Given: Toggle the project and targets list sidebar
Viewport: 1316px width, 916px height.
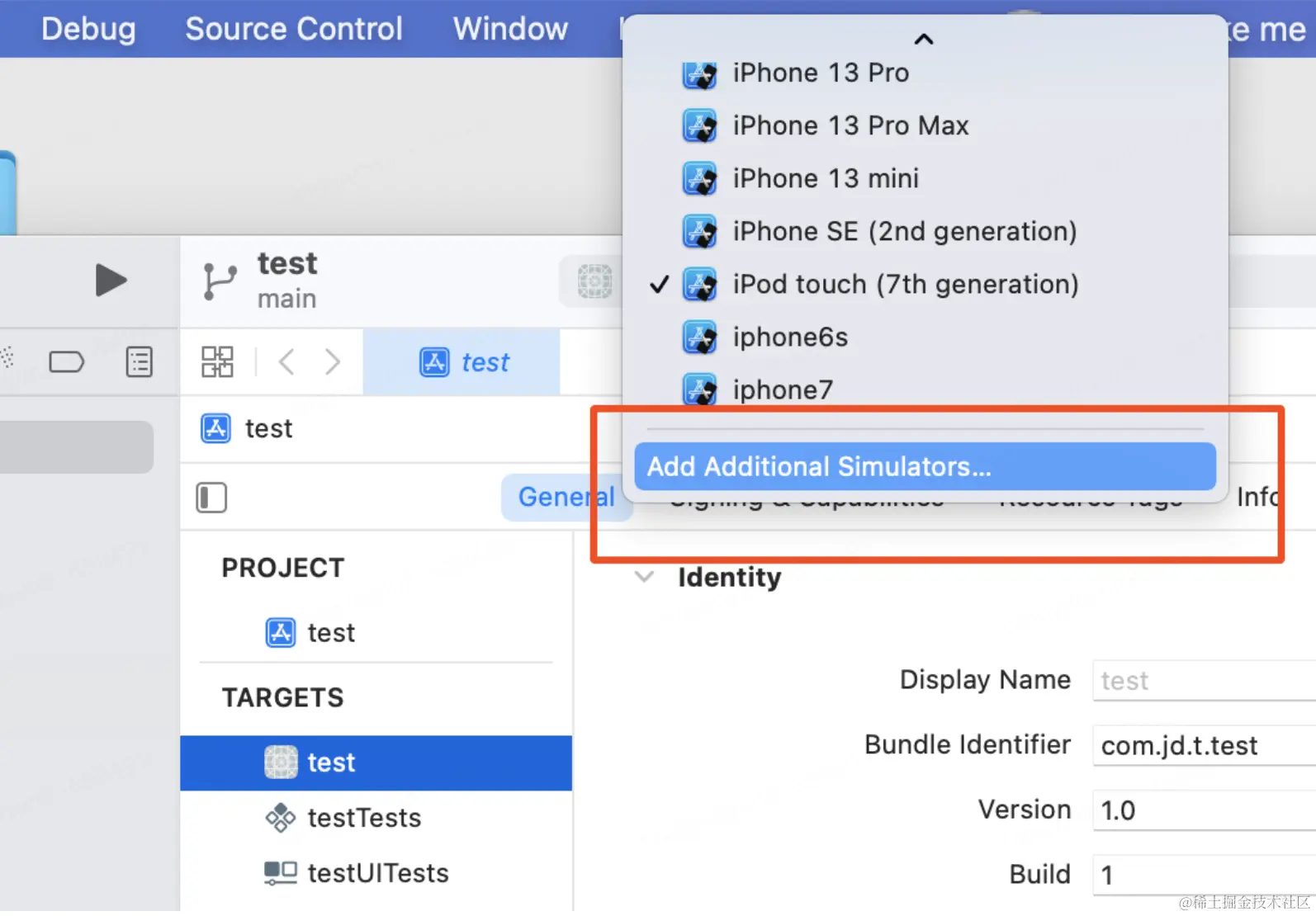Looking at the screenshot, I should [x=211, y=498].
